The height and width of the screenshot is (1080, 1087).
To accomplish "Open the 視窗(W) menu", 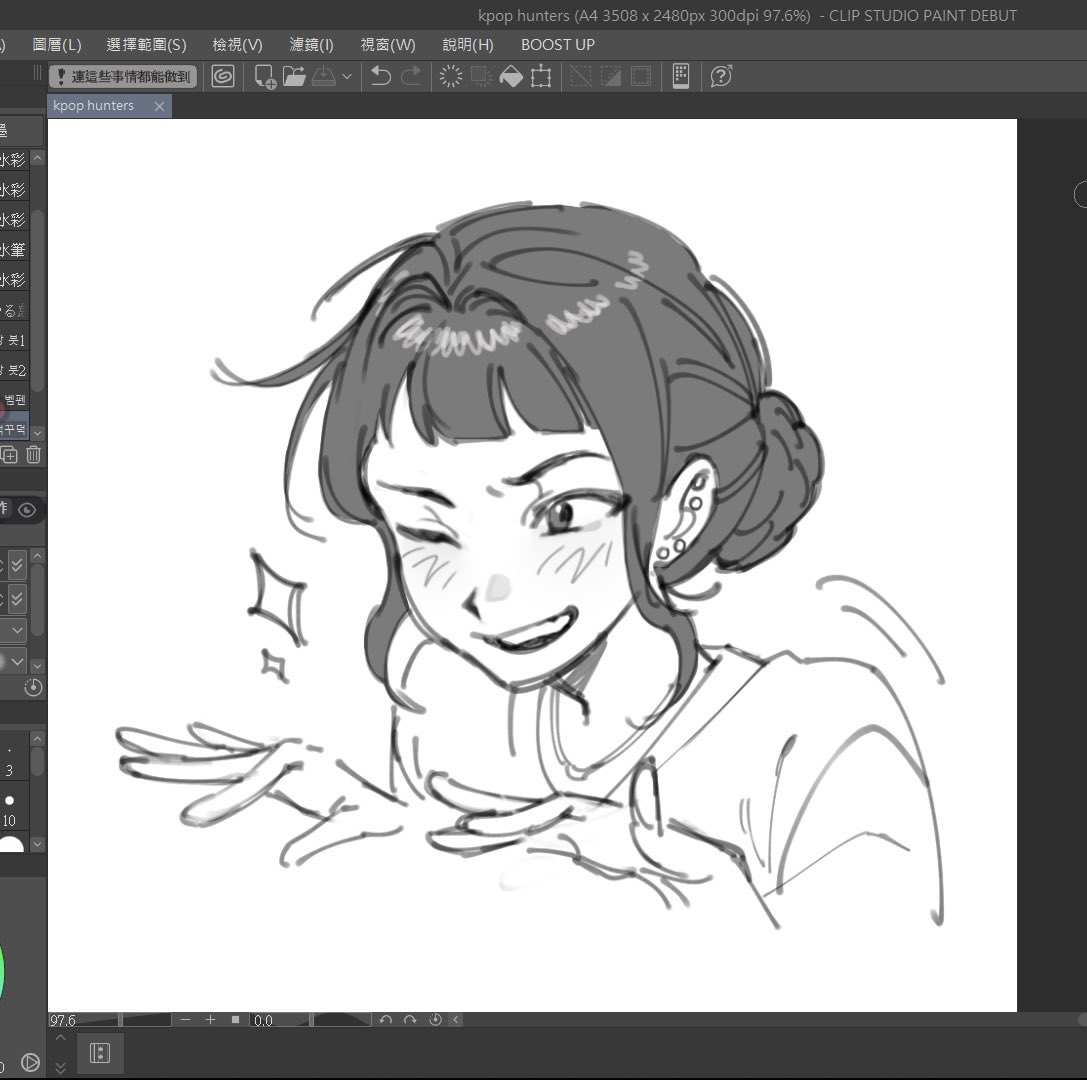I will tap(388, 45).
